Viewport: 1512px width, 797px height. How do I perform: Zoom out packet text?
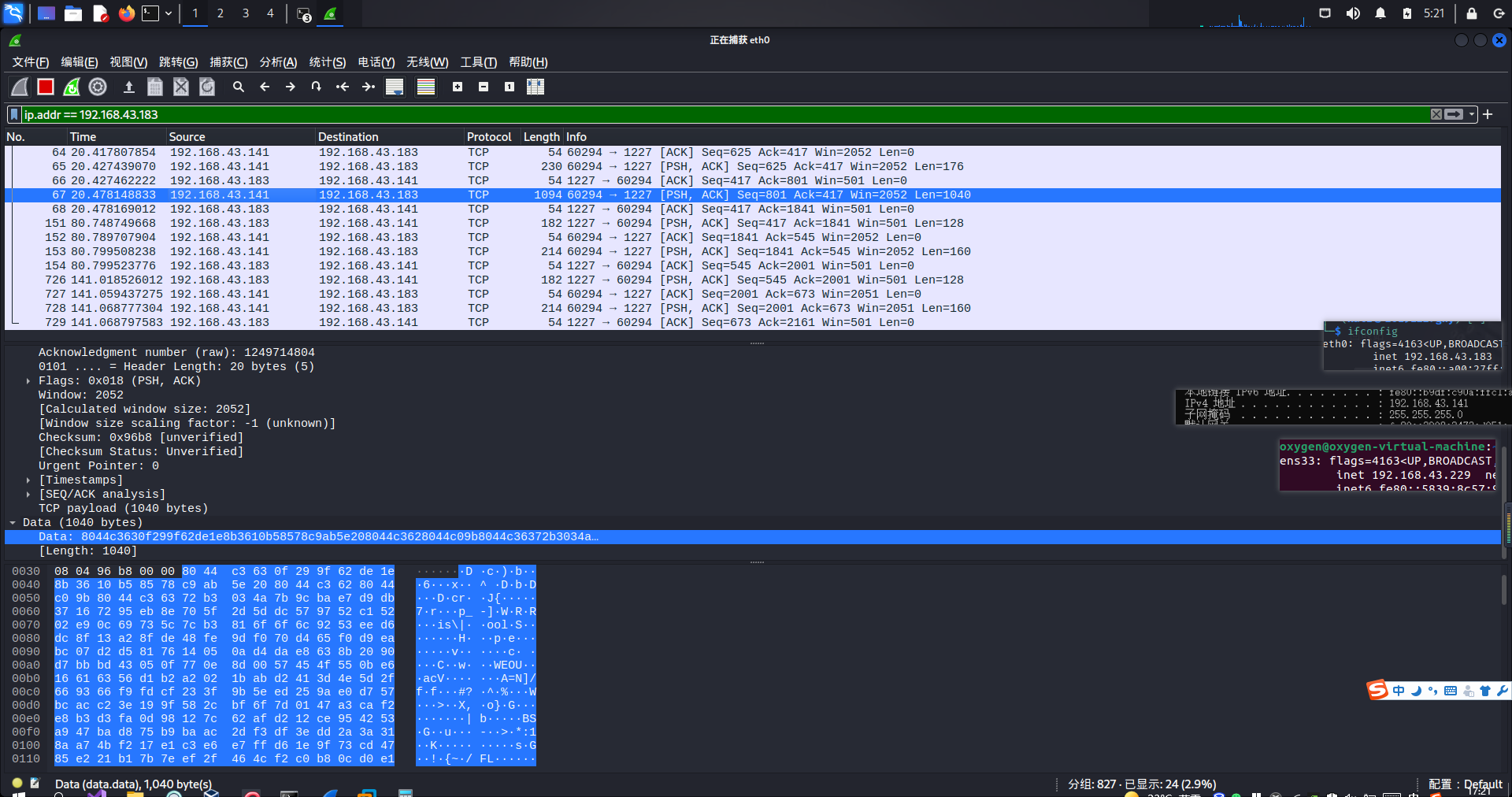(x=484, y=87)
